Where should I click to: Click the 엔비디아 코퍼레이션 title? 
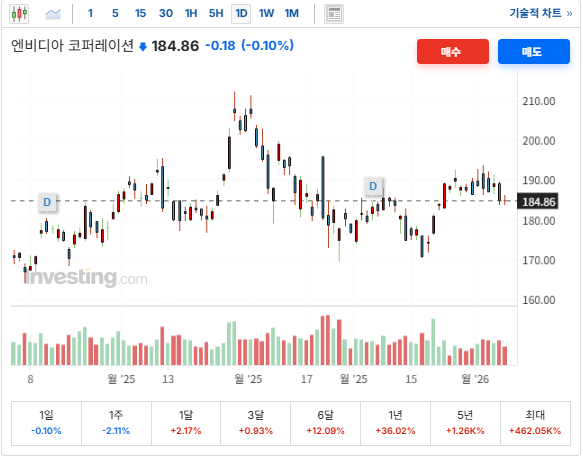point(72,46)
